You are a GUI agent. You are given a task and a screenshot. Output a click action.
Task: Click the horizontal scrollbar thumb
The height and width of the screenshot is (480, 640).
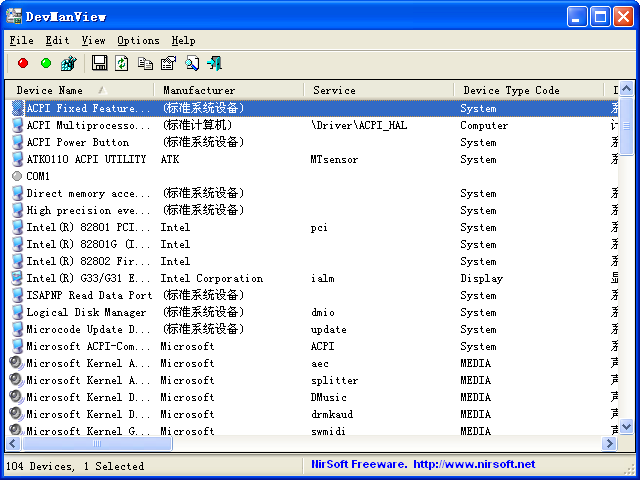[97, 443]
